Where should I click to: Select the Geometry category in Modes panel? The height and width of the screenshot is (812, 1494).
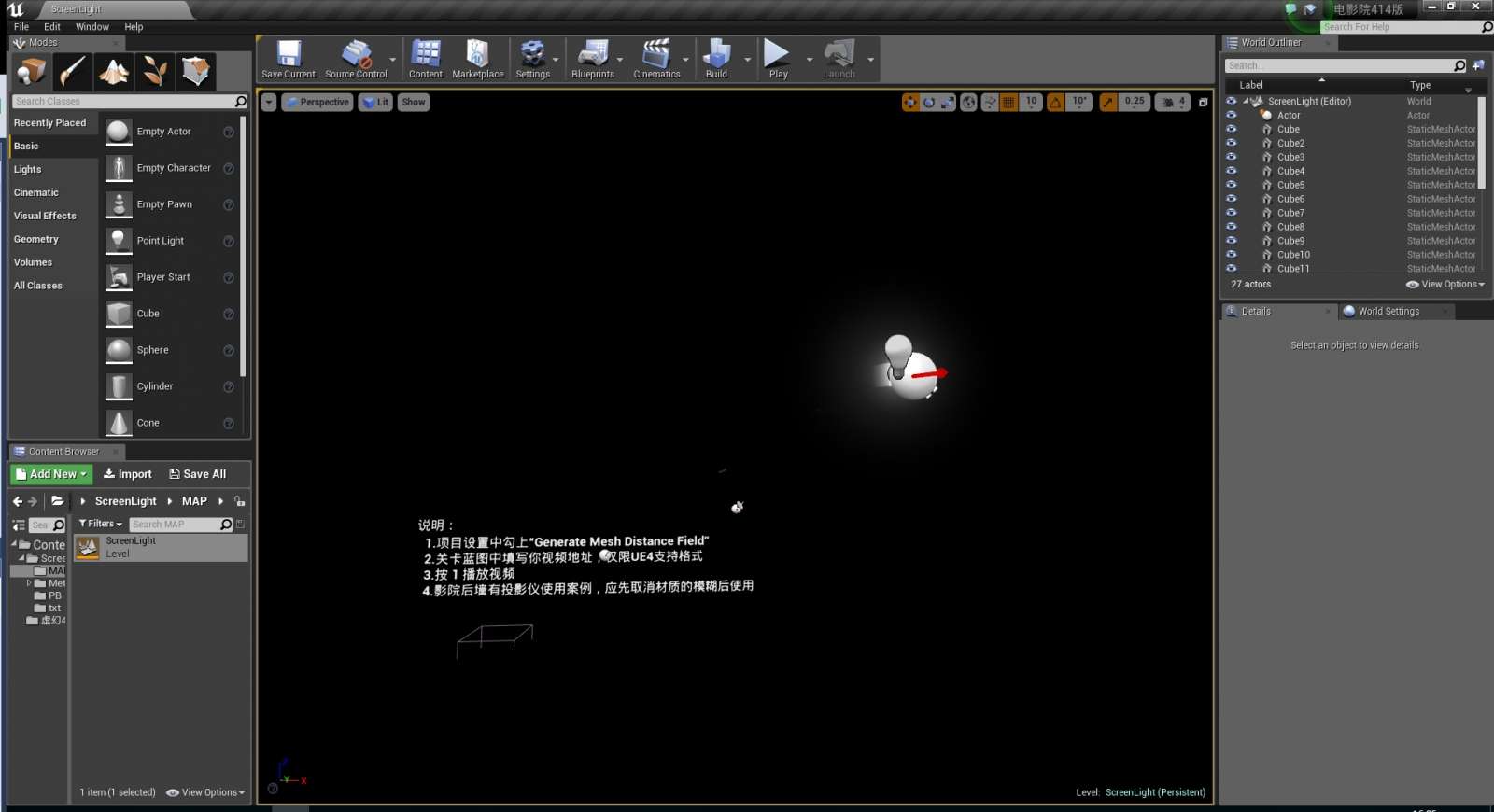53,239
